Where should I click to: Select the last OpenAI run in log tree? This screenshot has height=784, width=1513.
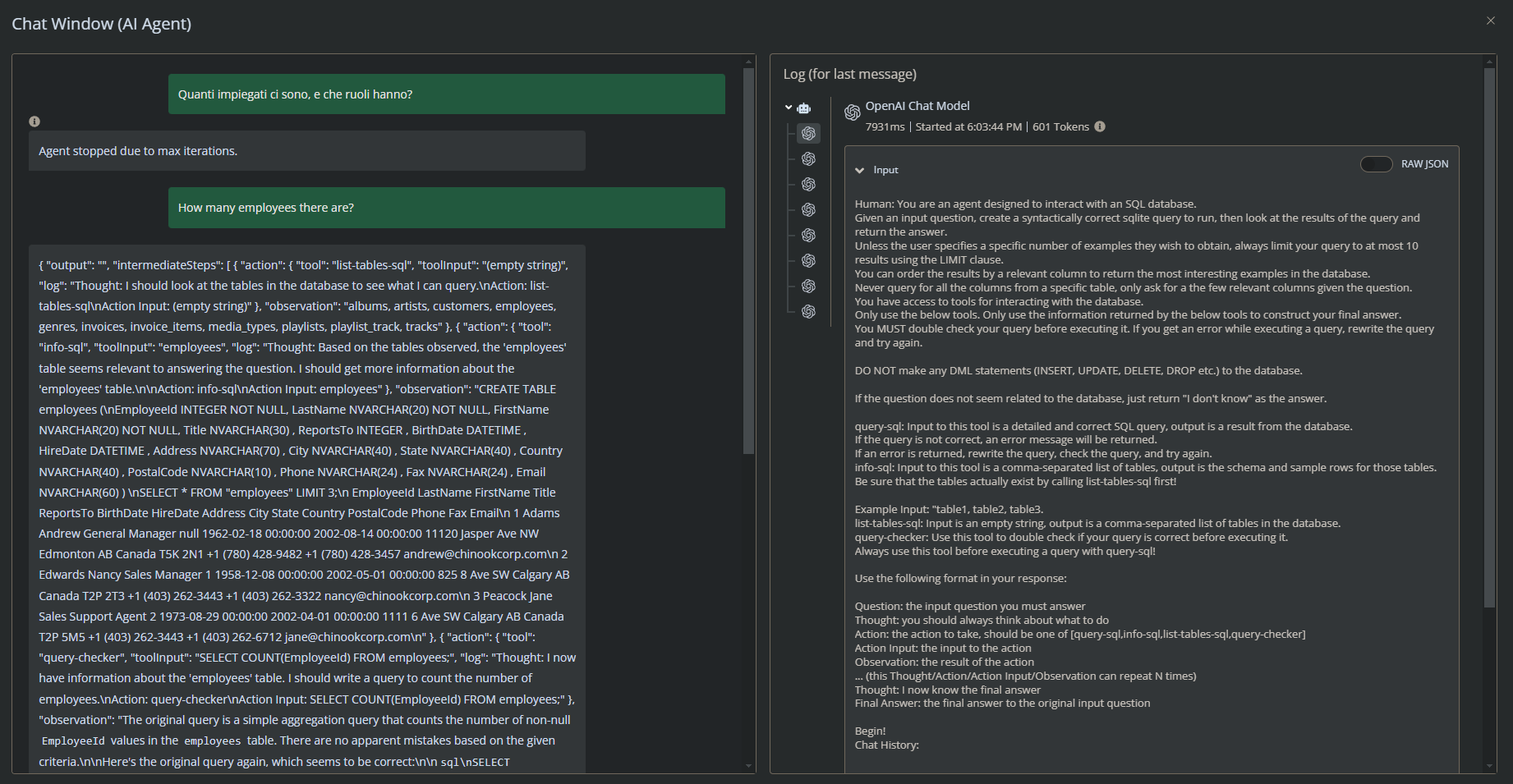809,311
